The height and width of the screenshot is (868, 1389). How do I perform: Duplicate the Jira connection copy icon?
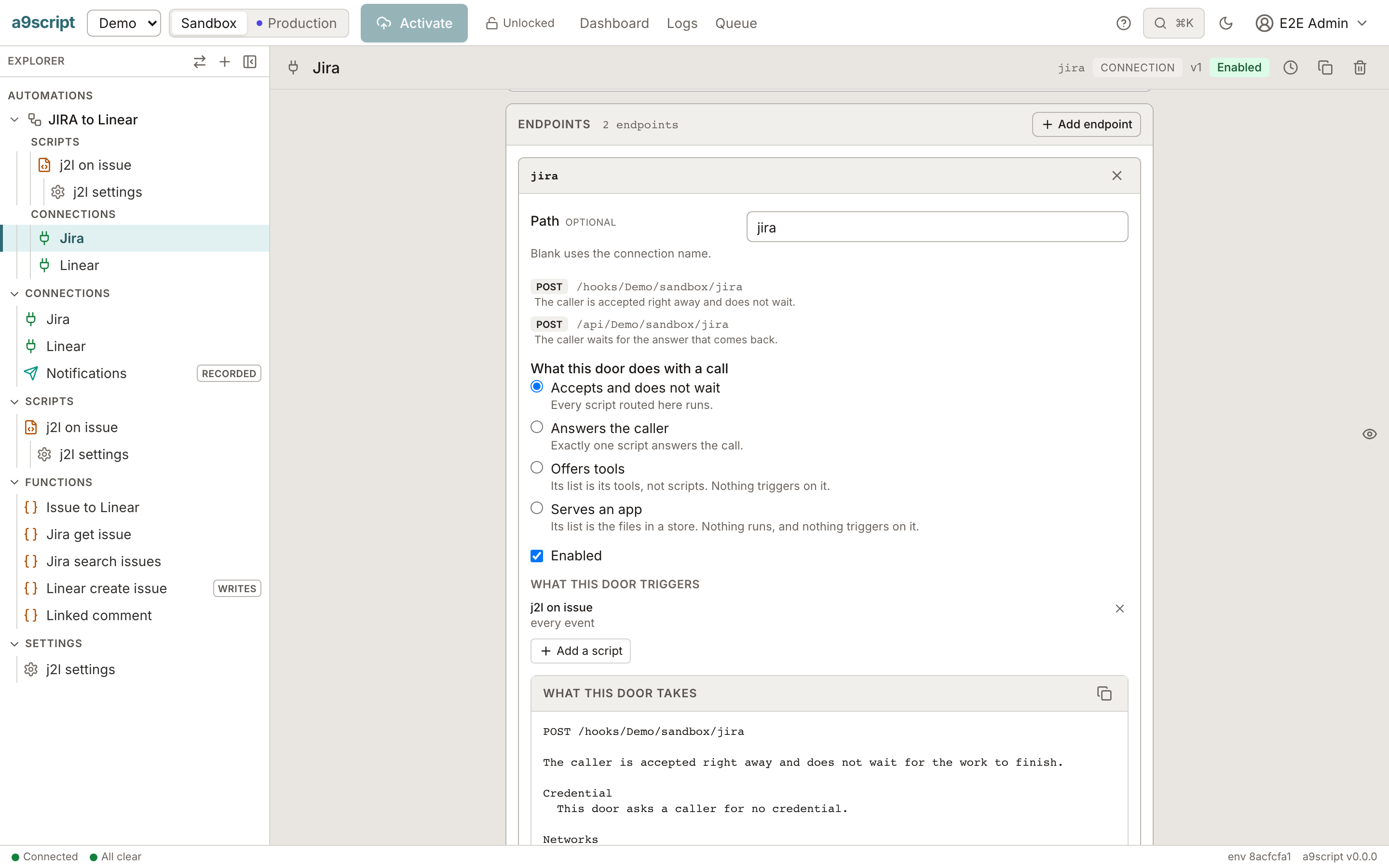click(1325, 68)
